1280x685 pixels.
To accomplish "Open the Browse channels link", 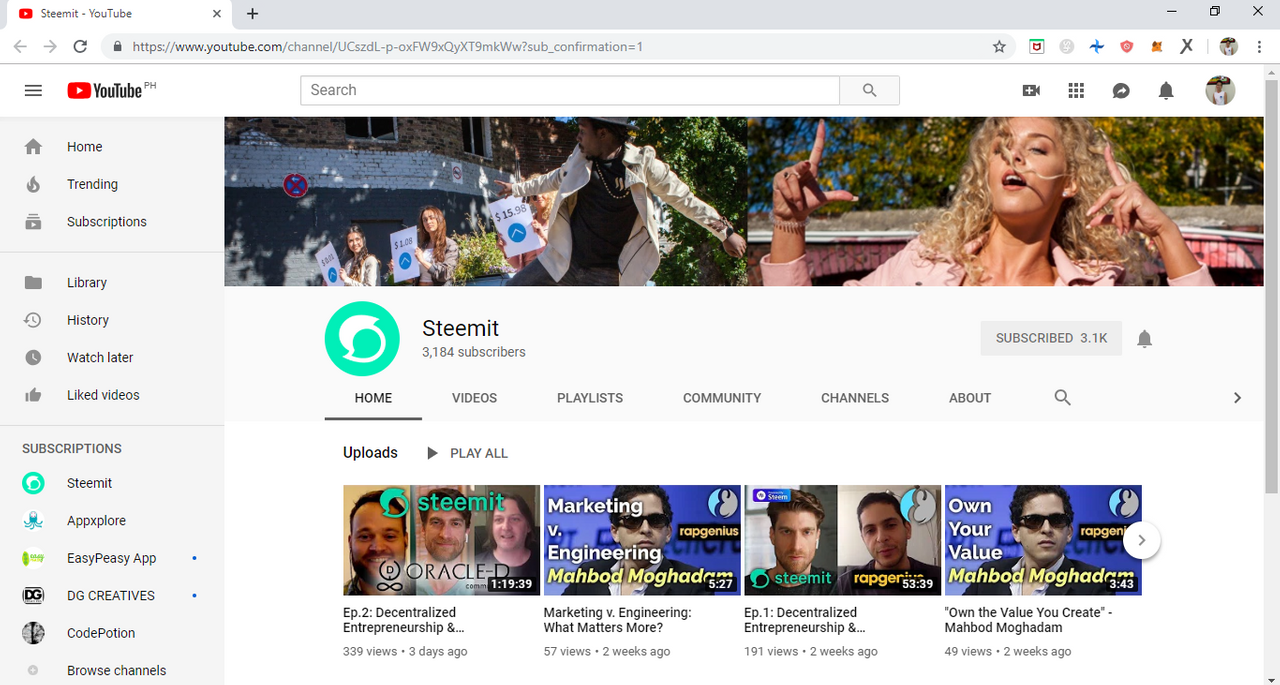I will 116,670.
